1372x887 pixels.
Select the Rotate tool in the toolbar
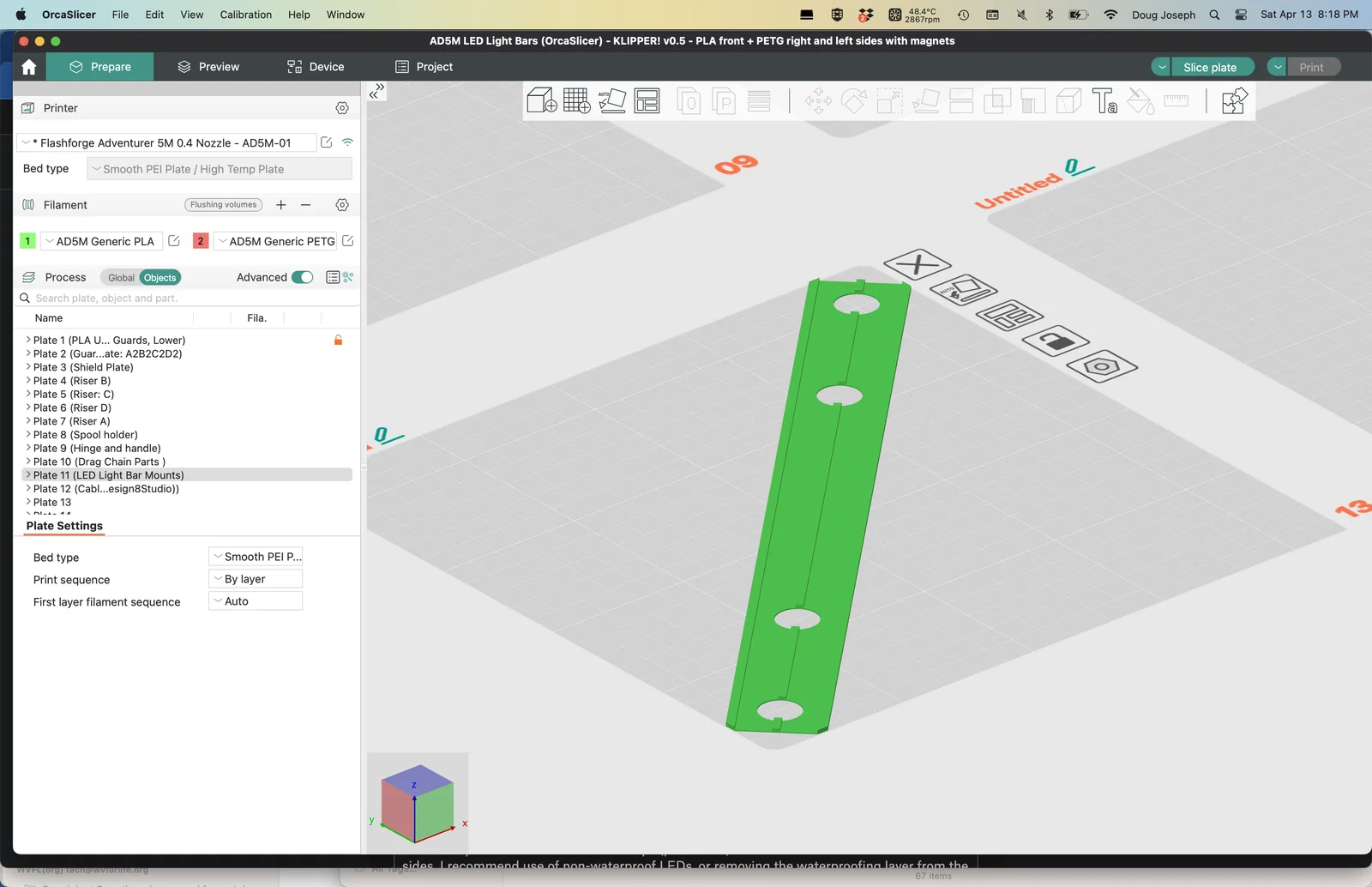pos(854,101)
